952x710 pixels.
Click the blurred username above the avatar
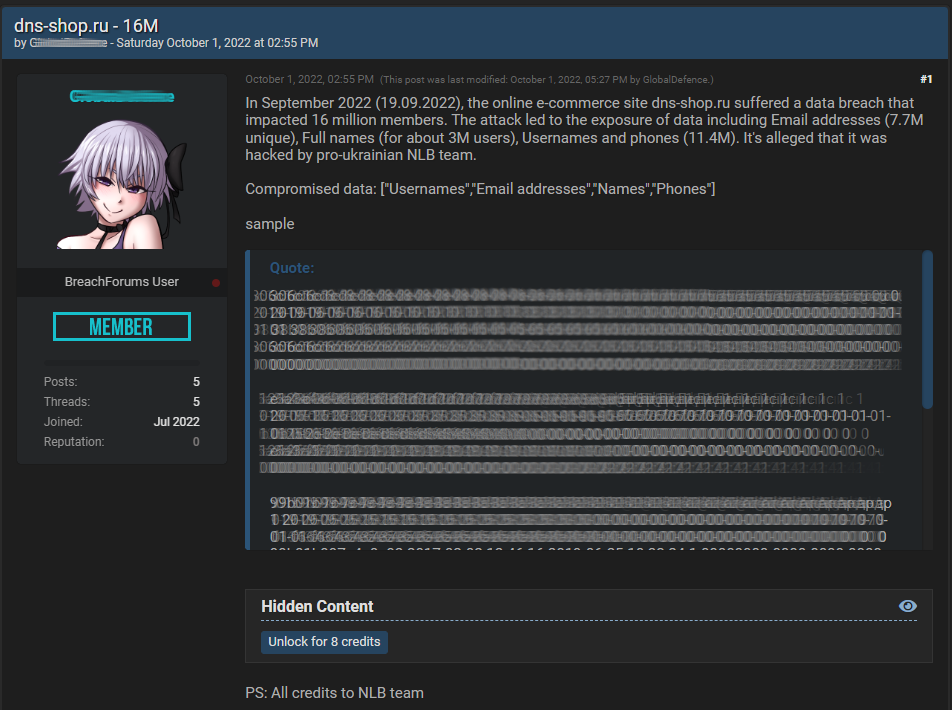coord(122,97)
